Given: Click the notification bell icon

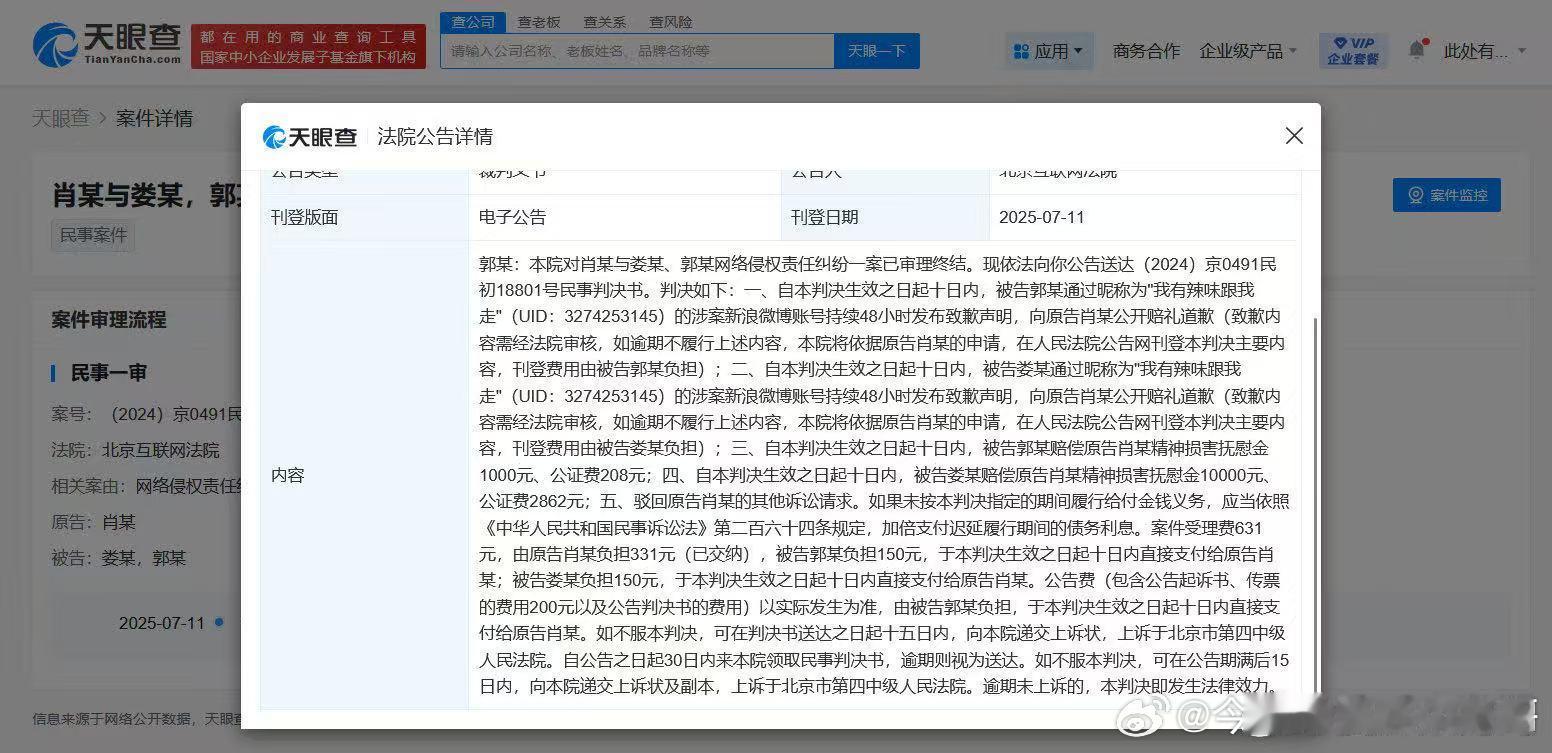Looking at the screenshot, I should click(1416, 50).
